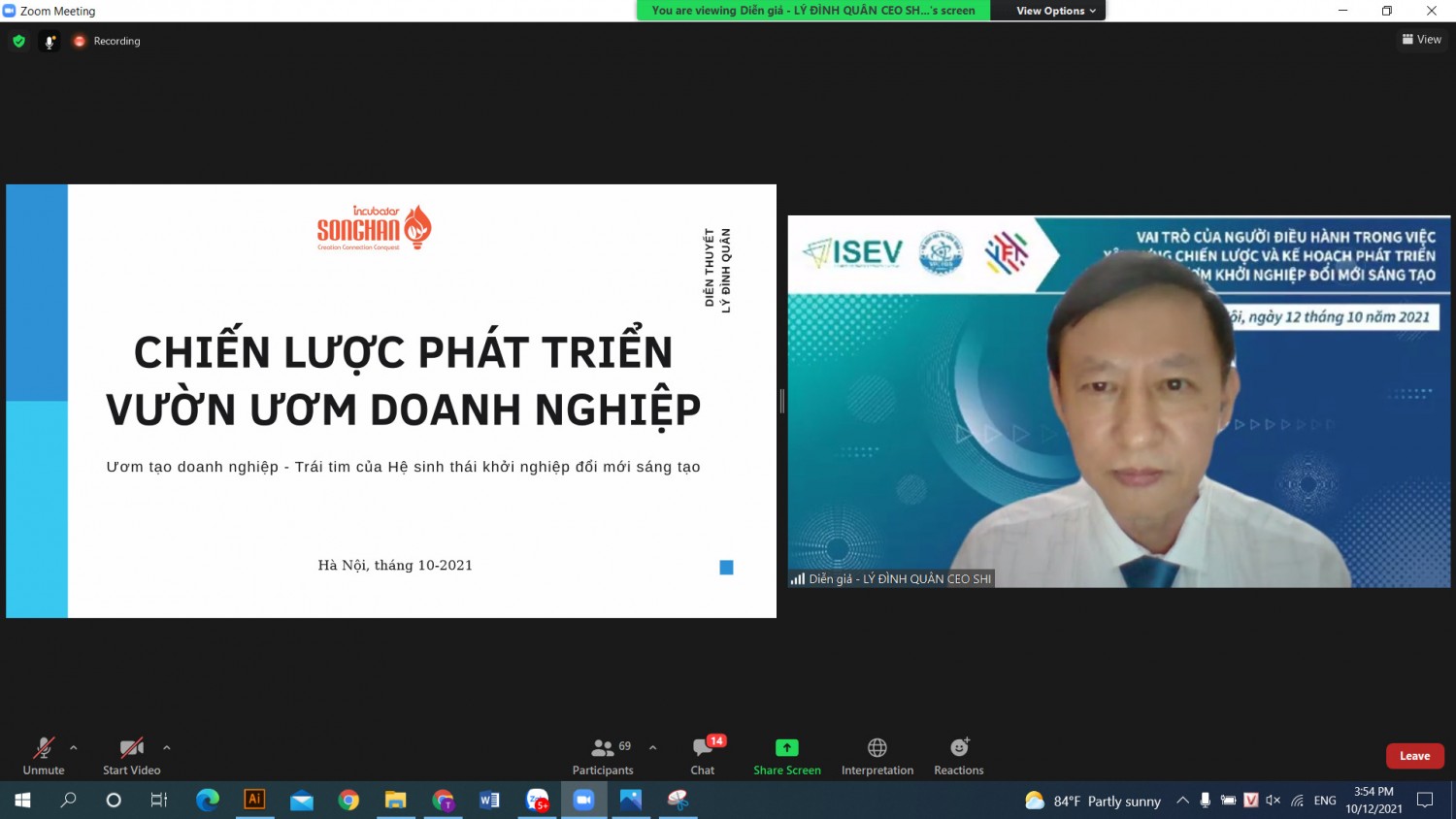
Task: Open Wi-Fi network tray icon
Action: [1297, 801]
